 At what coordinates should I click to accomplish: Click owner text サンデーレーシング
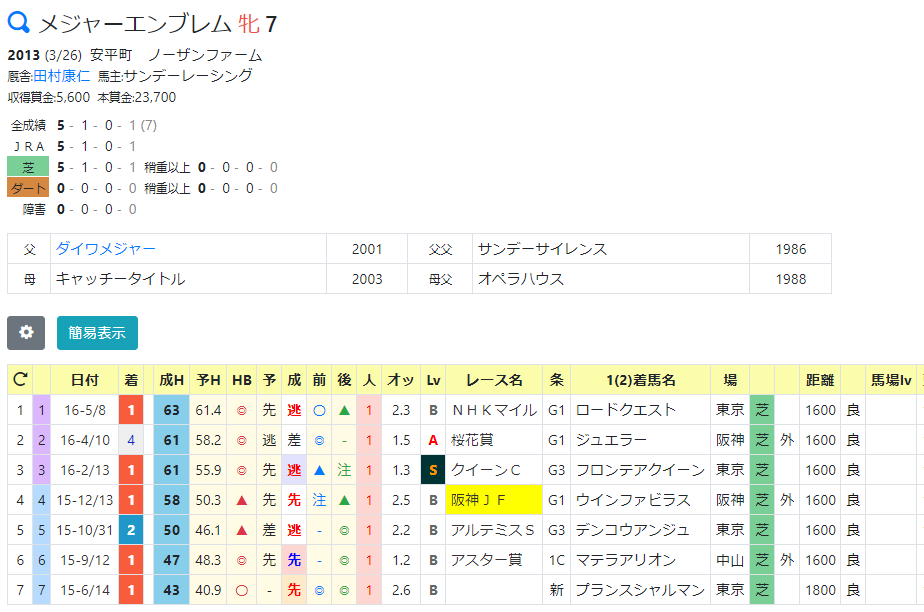(188, 76)
